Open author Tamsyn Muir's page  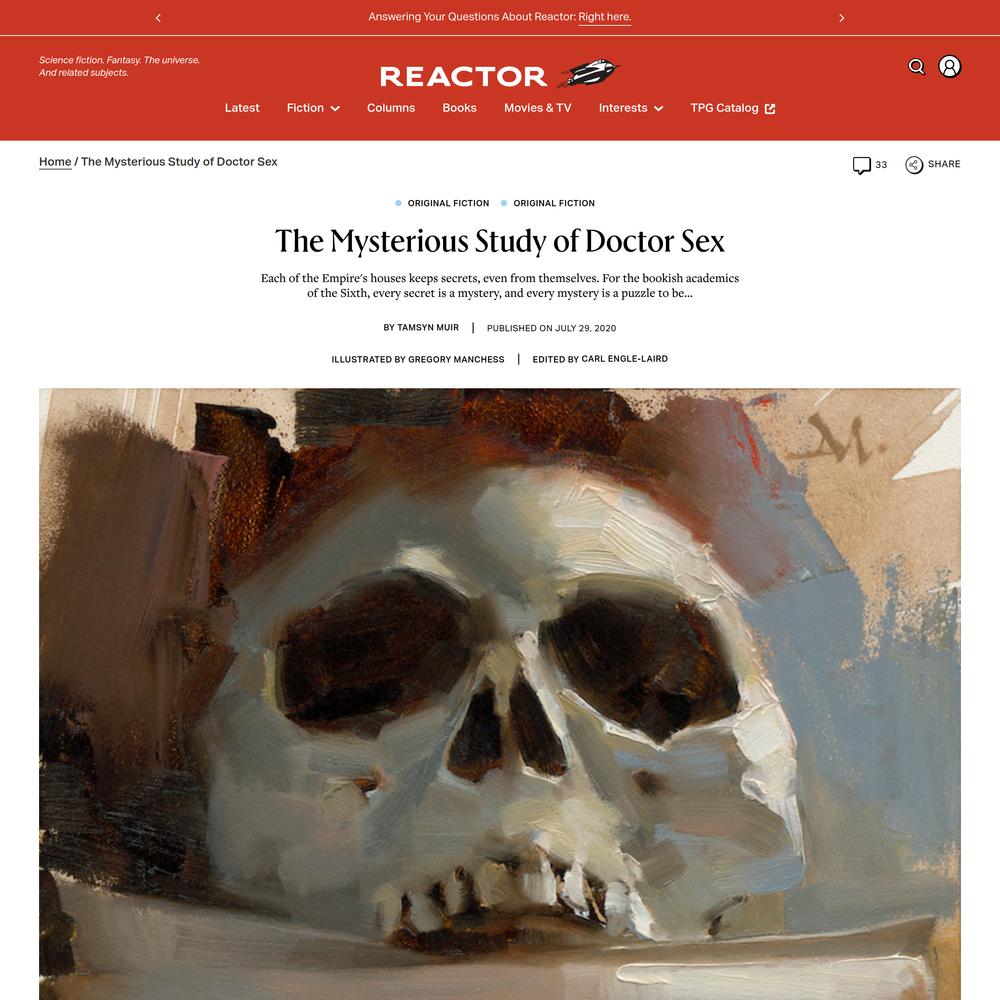(x=428, y=327)
